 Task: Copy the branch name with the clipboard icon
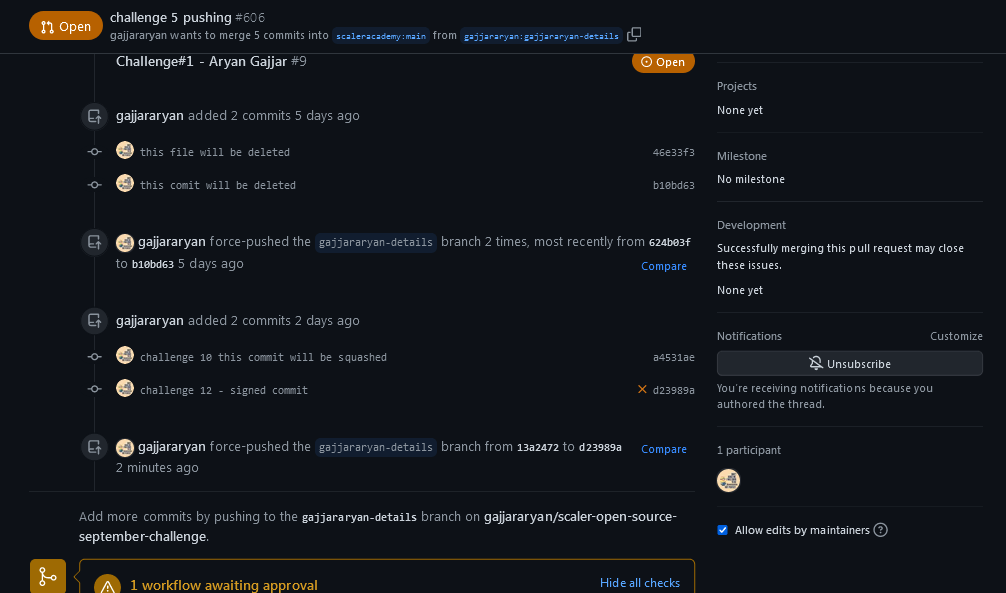pos(634,34)
